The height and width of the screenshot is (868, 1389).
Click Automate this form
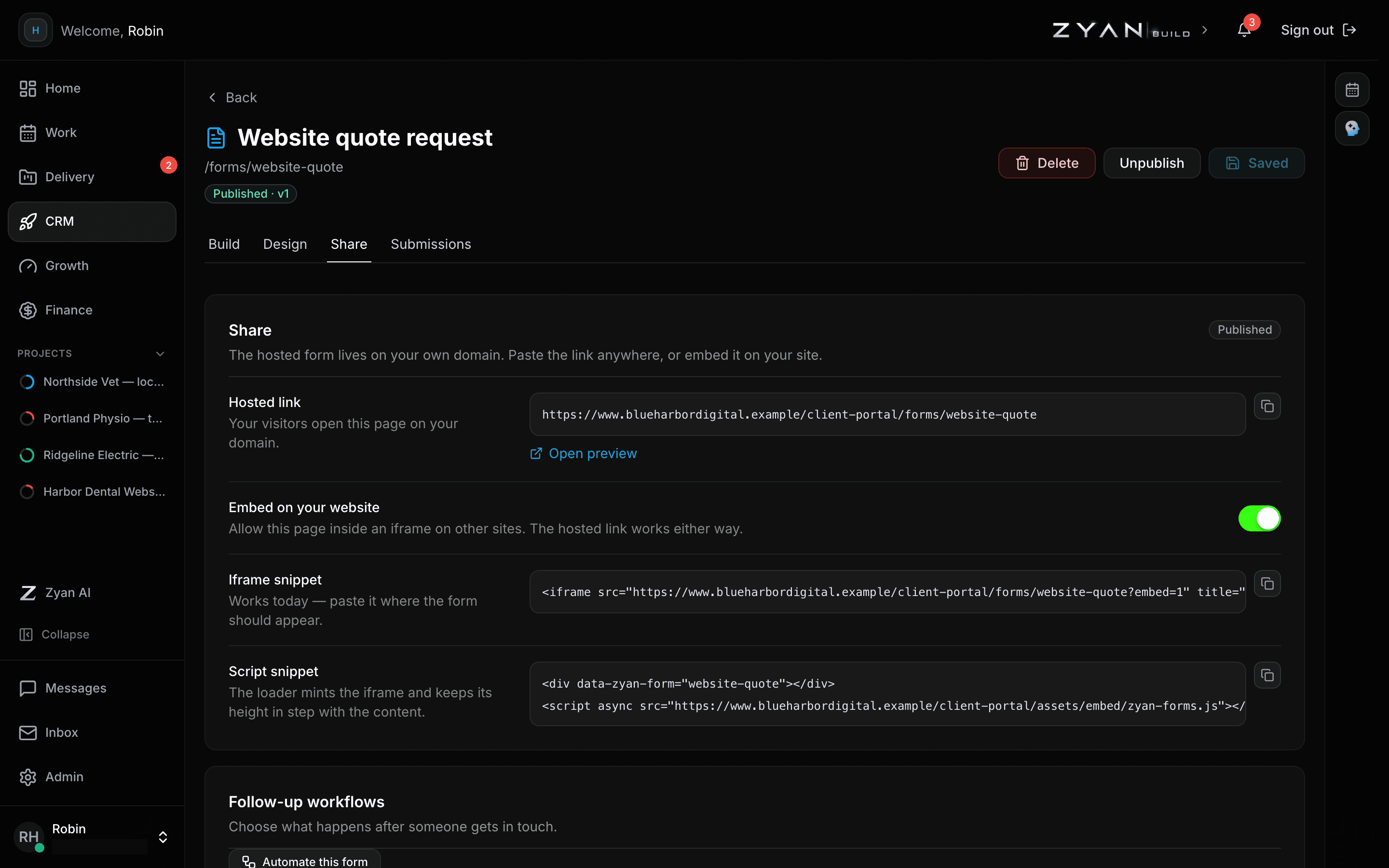(304, 860)
